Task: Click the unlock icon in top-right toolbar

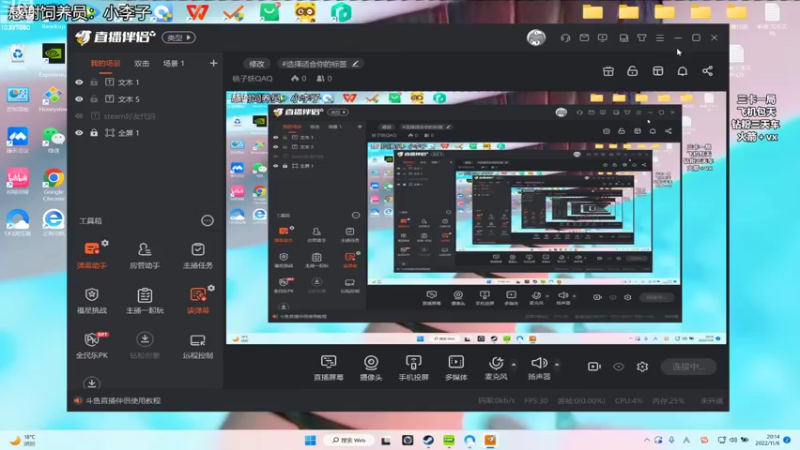Action: click(x=632, y=71)
